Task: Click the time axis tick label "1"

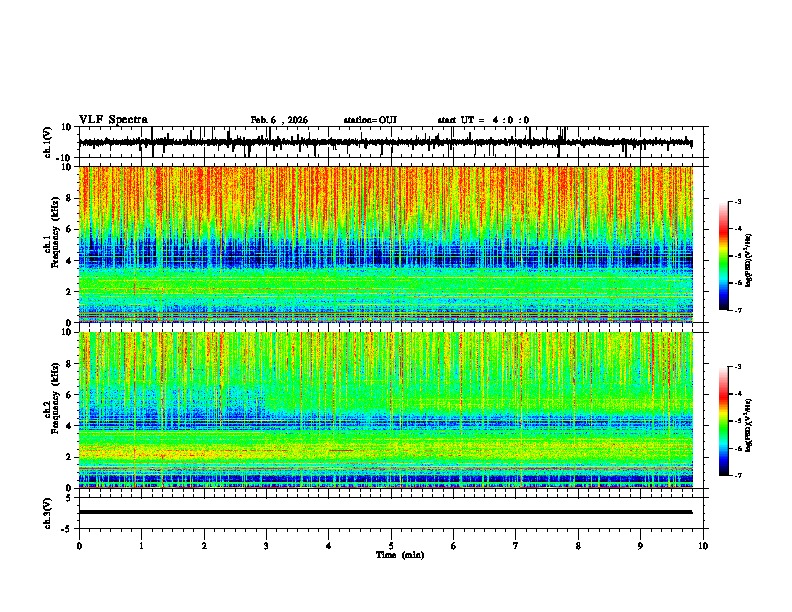Action: tap(141, 546)
